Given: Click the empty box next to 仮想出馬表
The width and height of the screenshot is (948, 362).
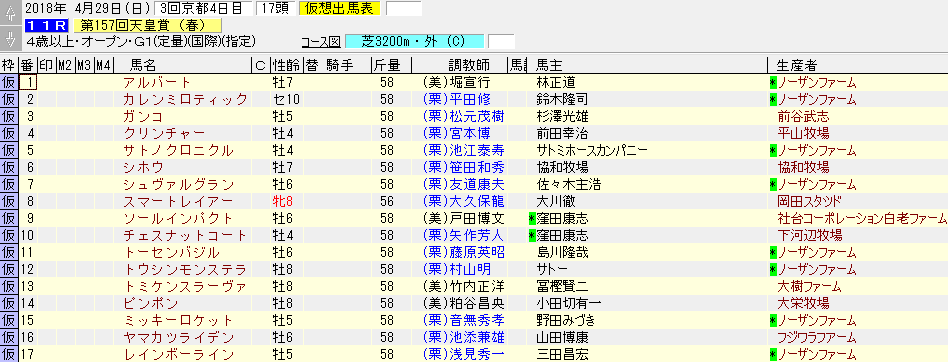Looking at the screenshot, I should [x=403, y=8].
